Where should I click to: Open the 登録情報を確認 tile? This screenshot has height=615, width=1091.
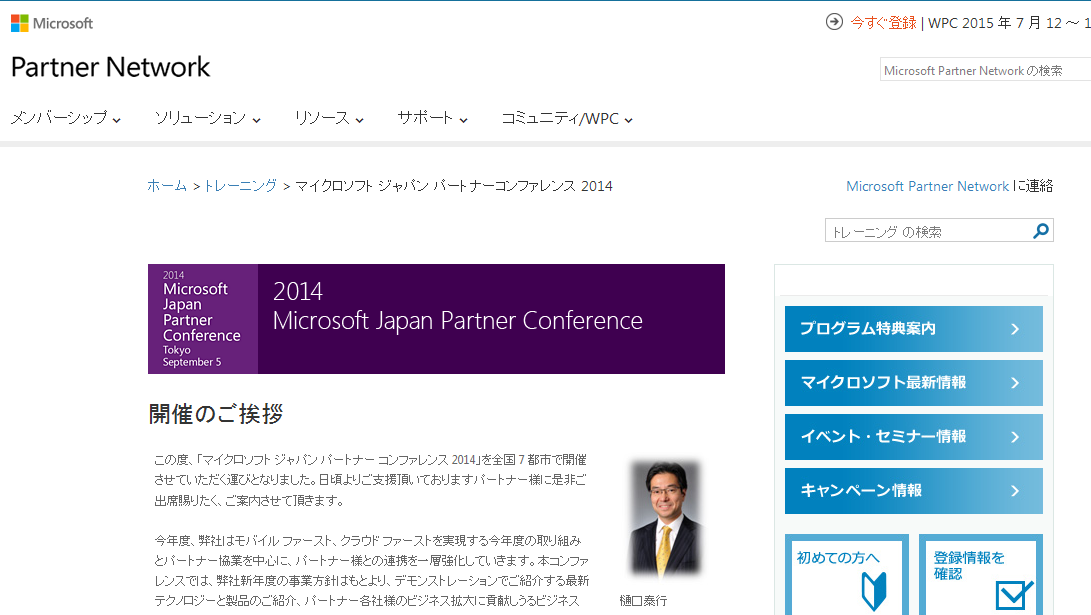pos(981,575)
